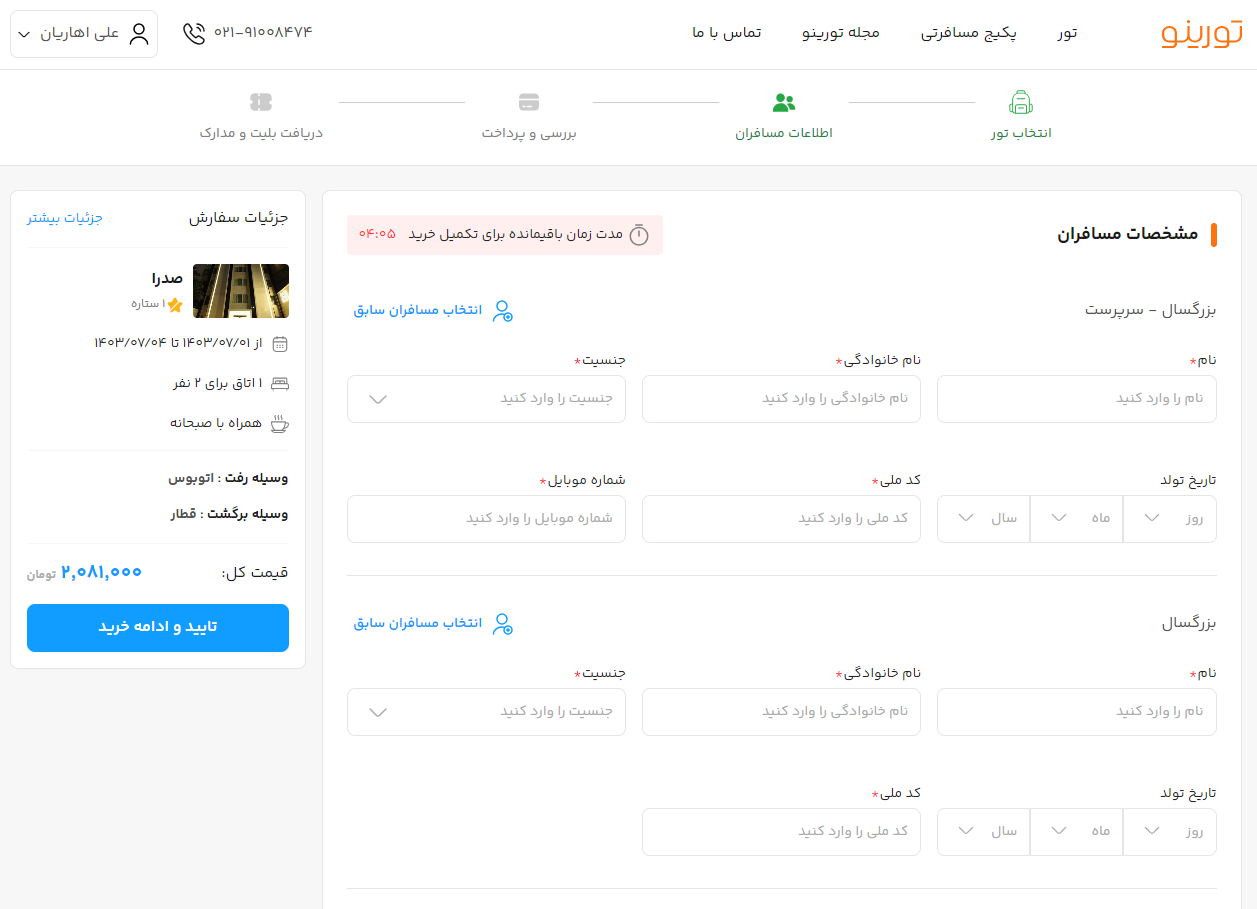Click the previous passengers icon for supervisor

pyautogui.click(x=503, y=311)
